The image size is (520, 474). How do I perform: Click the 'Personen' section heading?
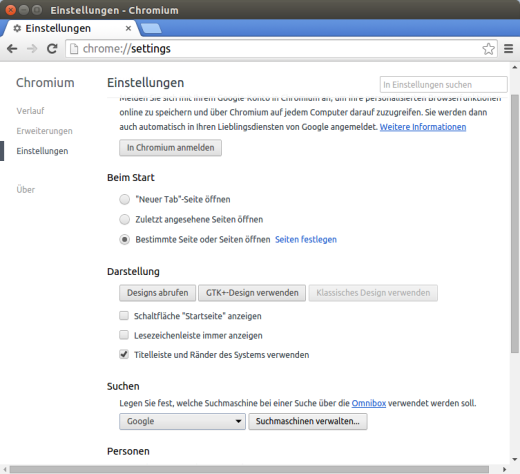pos(128,451)
